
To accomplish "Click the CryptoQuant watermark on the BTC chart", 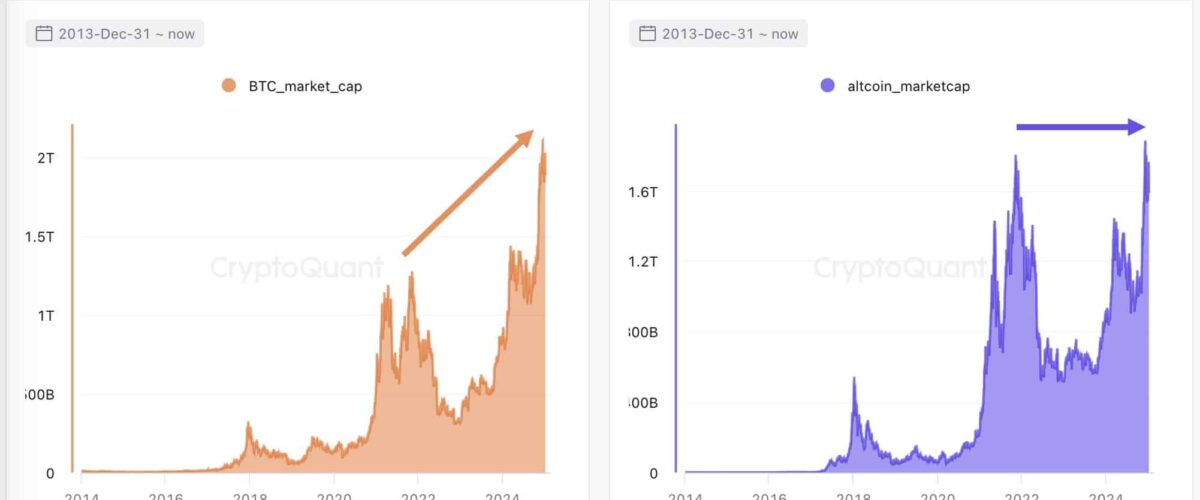I will [x=296, y=268].
